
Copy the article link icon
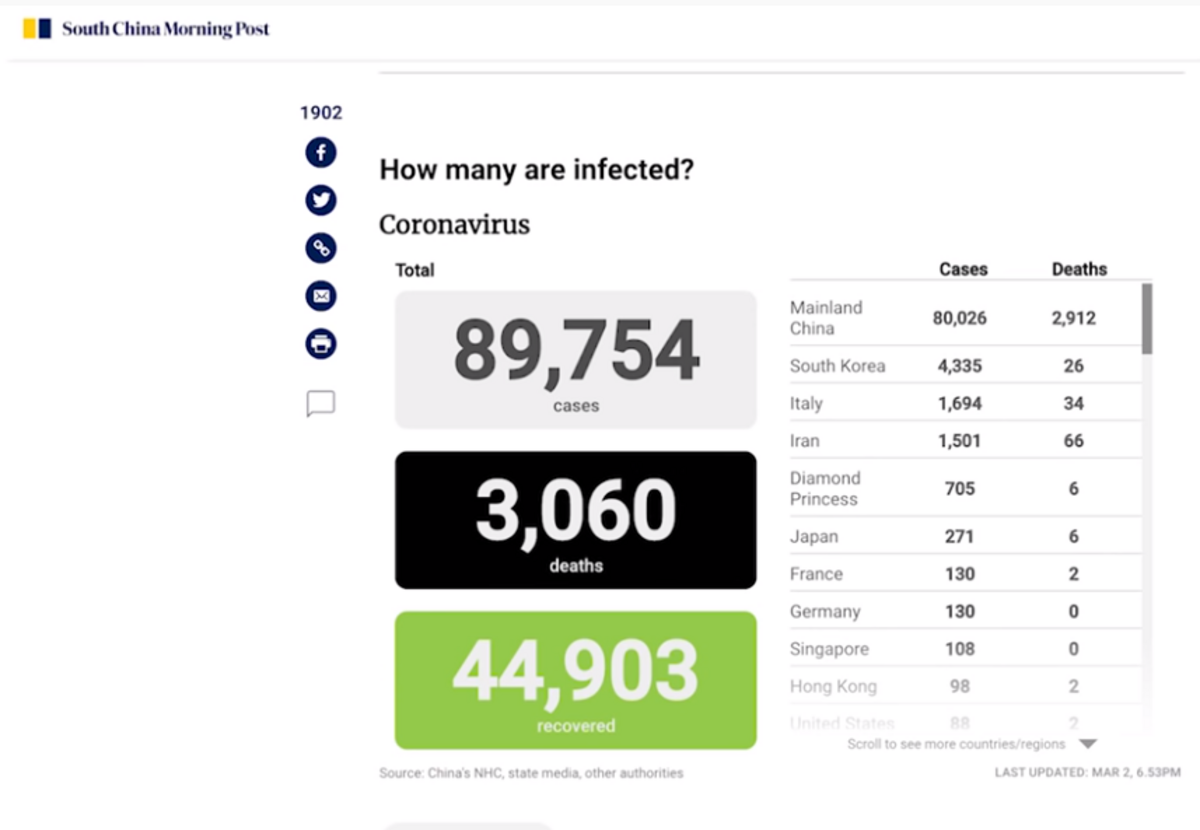coord(320,248)
